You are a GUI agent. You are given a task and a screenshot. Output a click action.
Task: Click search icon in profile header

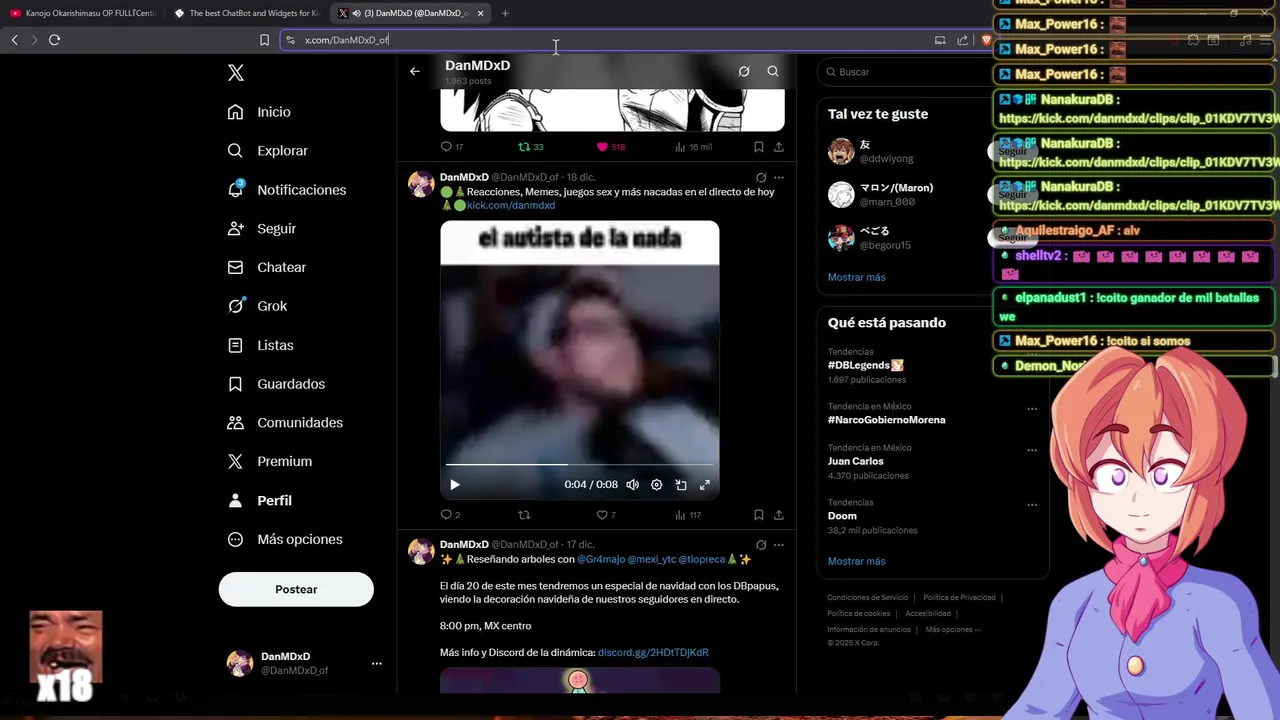click(x=773, y=72)
